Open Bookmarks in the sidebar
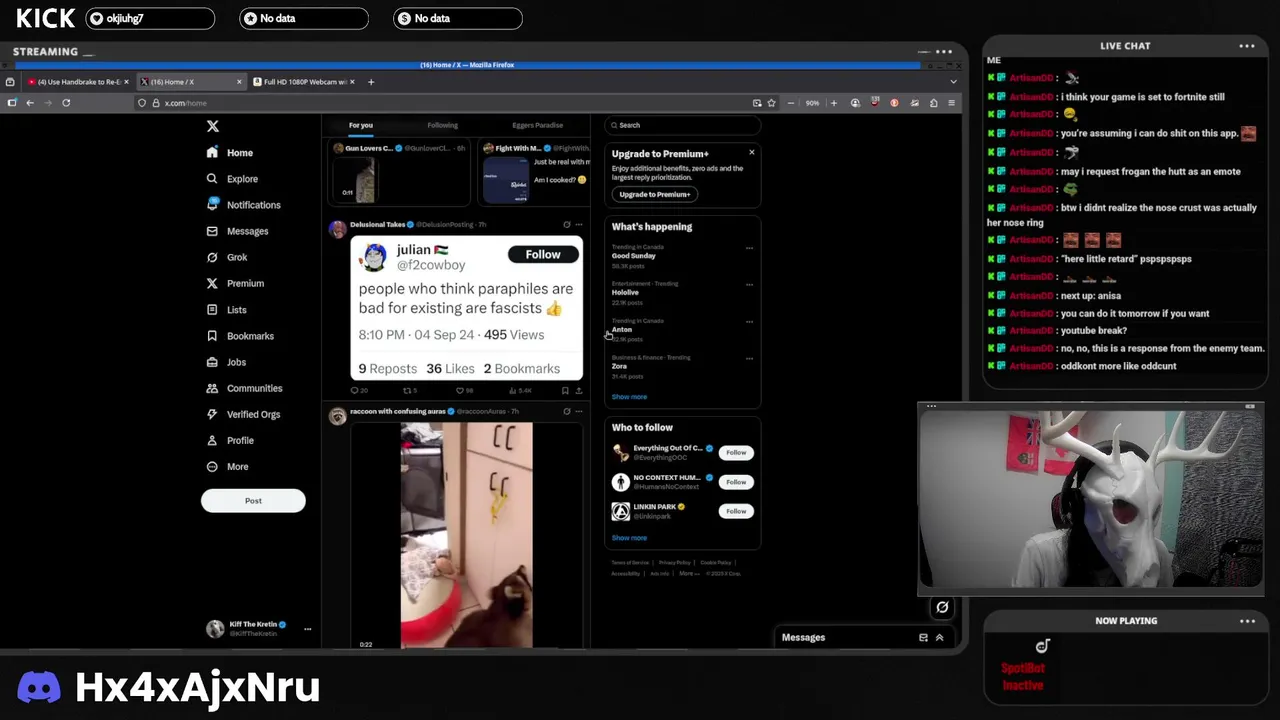1280x720 pixels. coord(239,336)
